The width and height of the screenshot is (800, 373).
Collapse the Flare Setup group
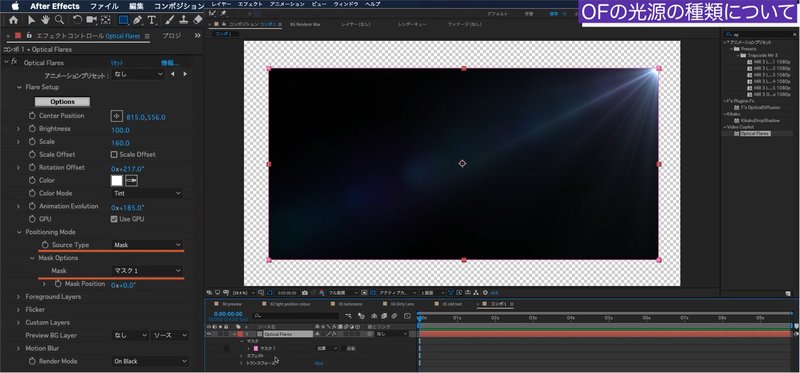click(x=19, y=87)
